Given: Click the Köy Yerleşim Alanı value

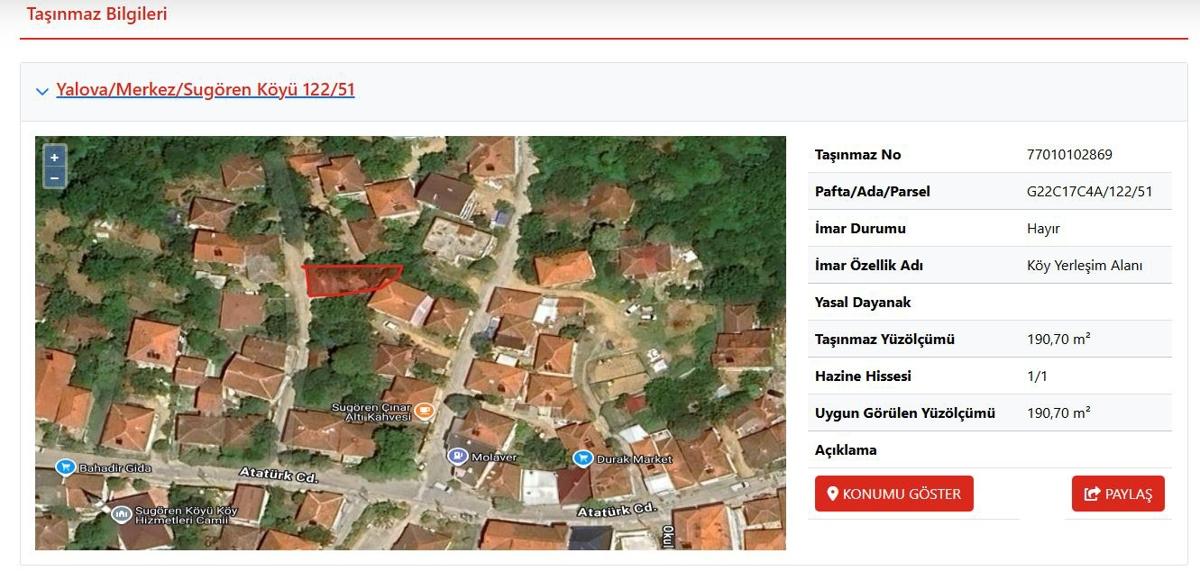Looking at the screenshot, I should [1084, 266].
